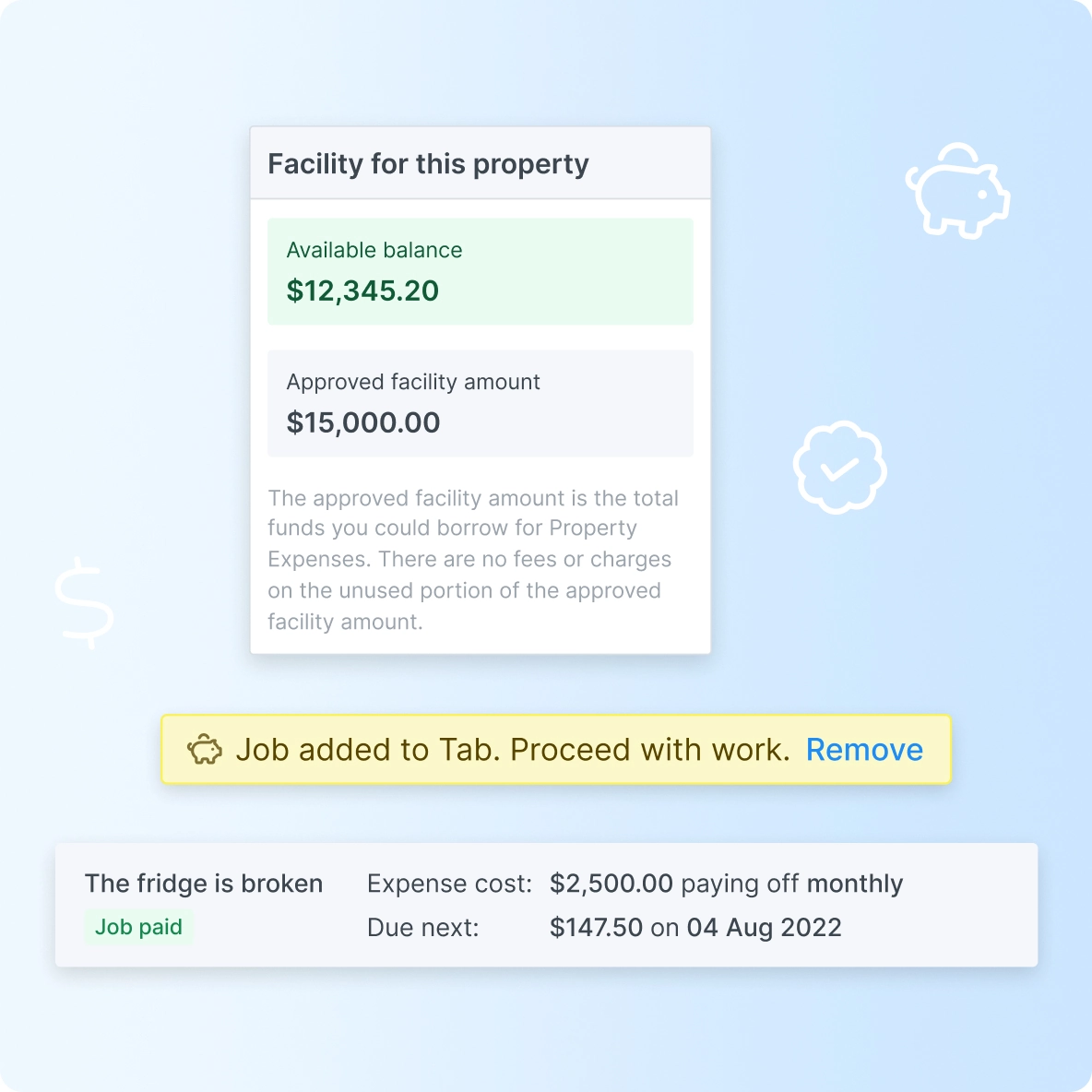Click the $15,000.00 facility amount
This screenshot has height=1092, width=1092.
(363, 423)
